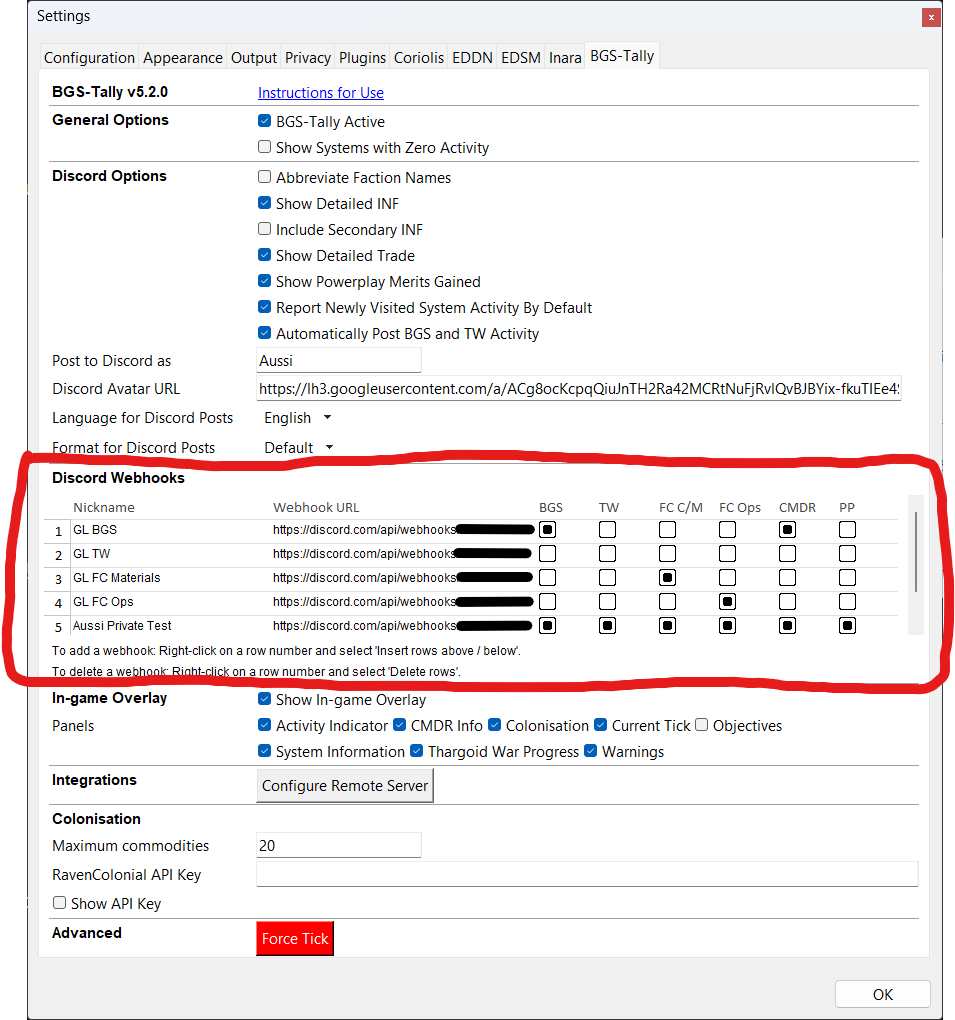Enable BGS checkbox for GL TW webhook

(548, 554)
